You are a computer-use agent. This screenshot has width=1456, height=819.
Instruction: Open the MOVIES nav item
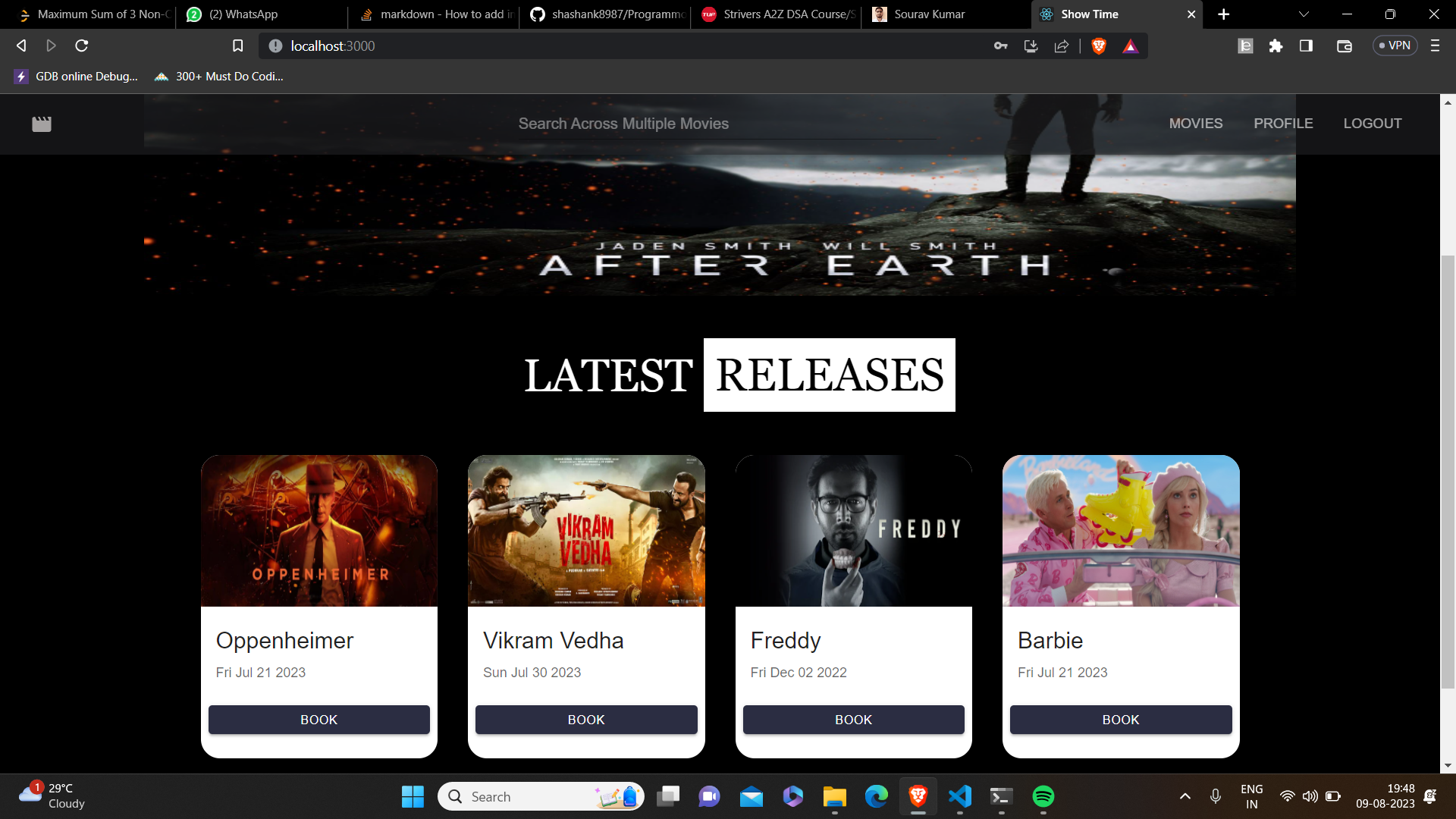(x=1195, y=124)
